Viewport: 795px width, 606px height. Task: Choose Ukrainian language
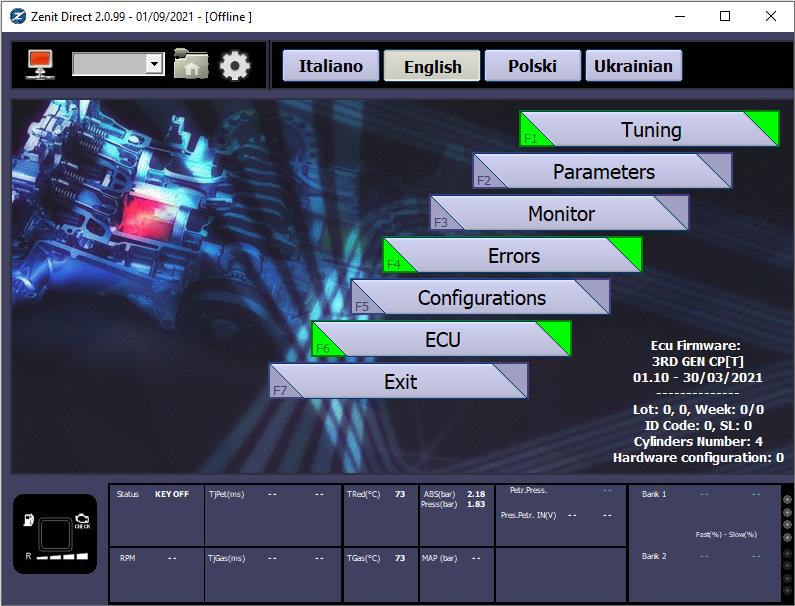coord(633,66)
